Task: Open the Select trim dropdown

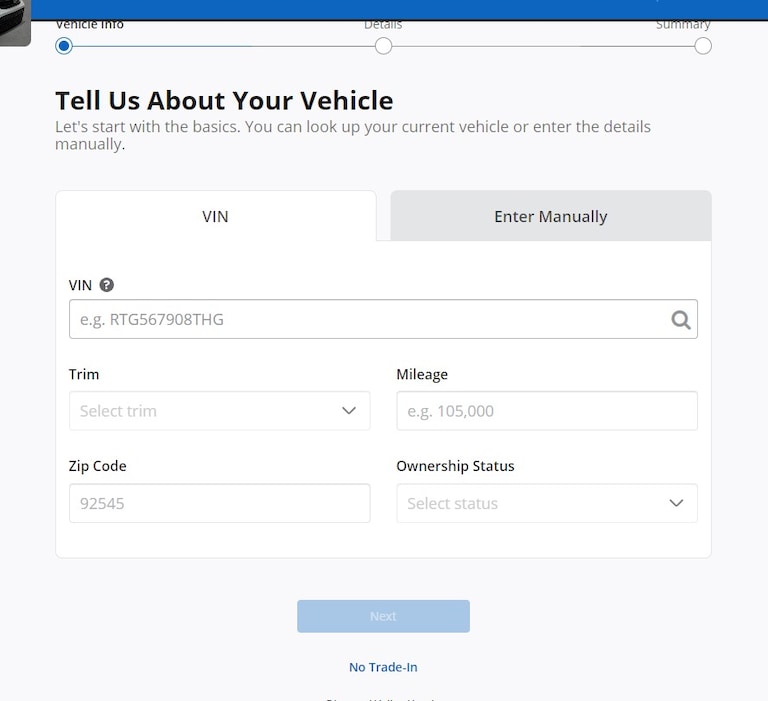Action: [219, 411]
